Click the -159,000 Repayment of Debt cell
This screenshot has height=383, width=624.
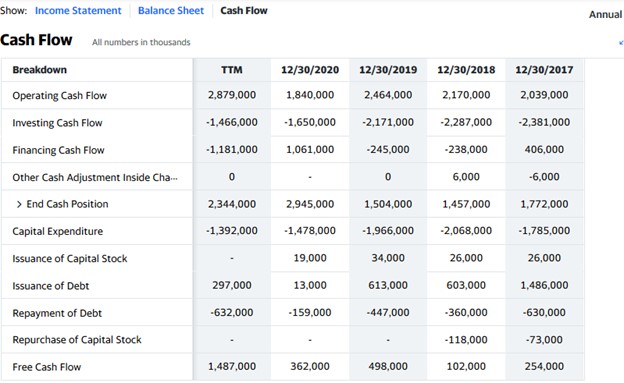pyautogui.click(x=310, y=313)
